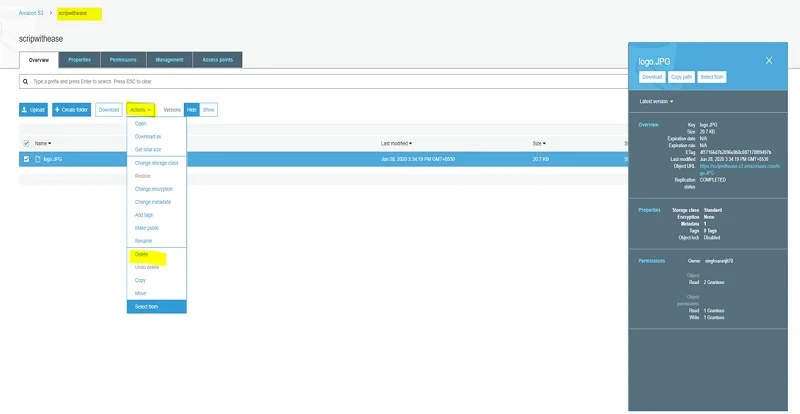
Task: Sort by the Name column header
Action: click(43, 143)
